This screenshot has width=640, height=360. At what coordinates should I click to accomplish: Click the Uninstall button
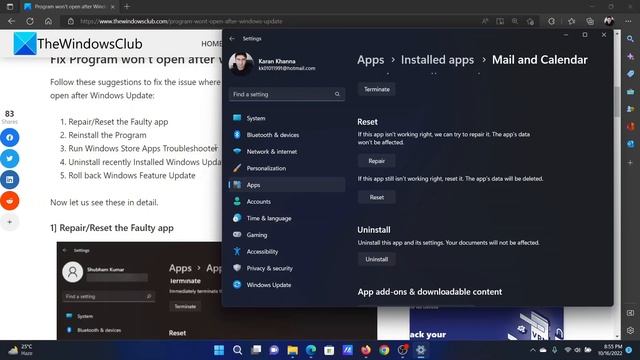[376, 259]
